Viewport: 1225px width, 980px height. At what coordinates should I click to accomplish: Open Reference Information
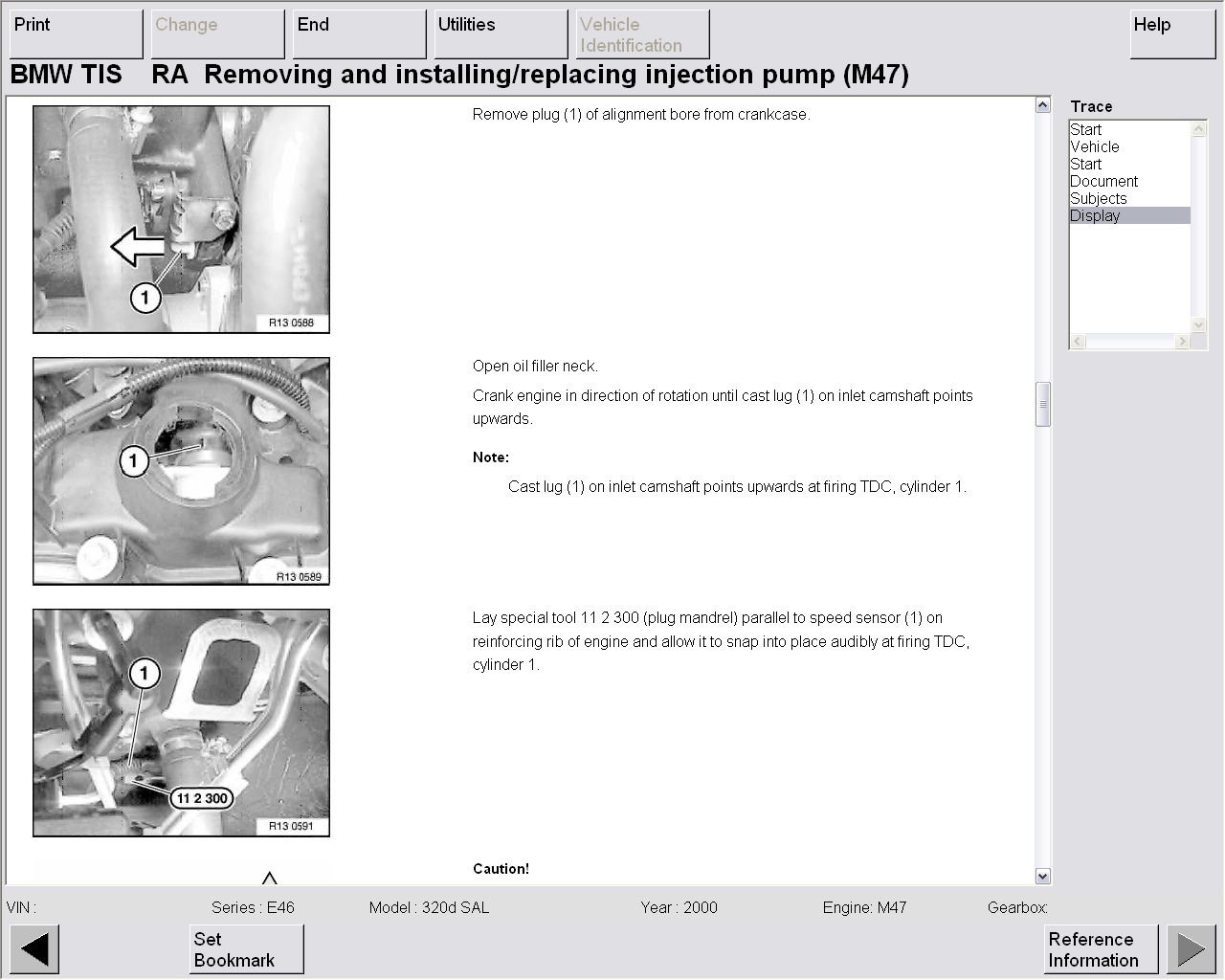tap(1101, 949)
